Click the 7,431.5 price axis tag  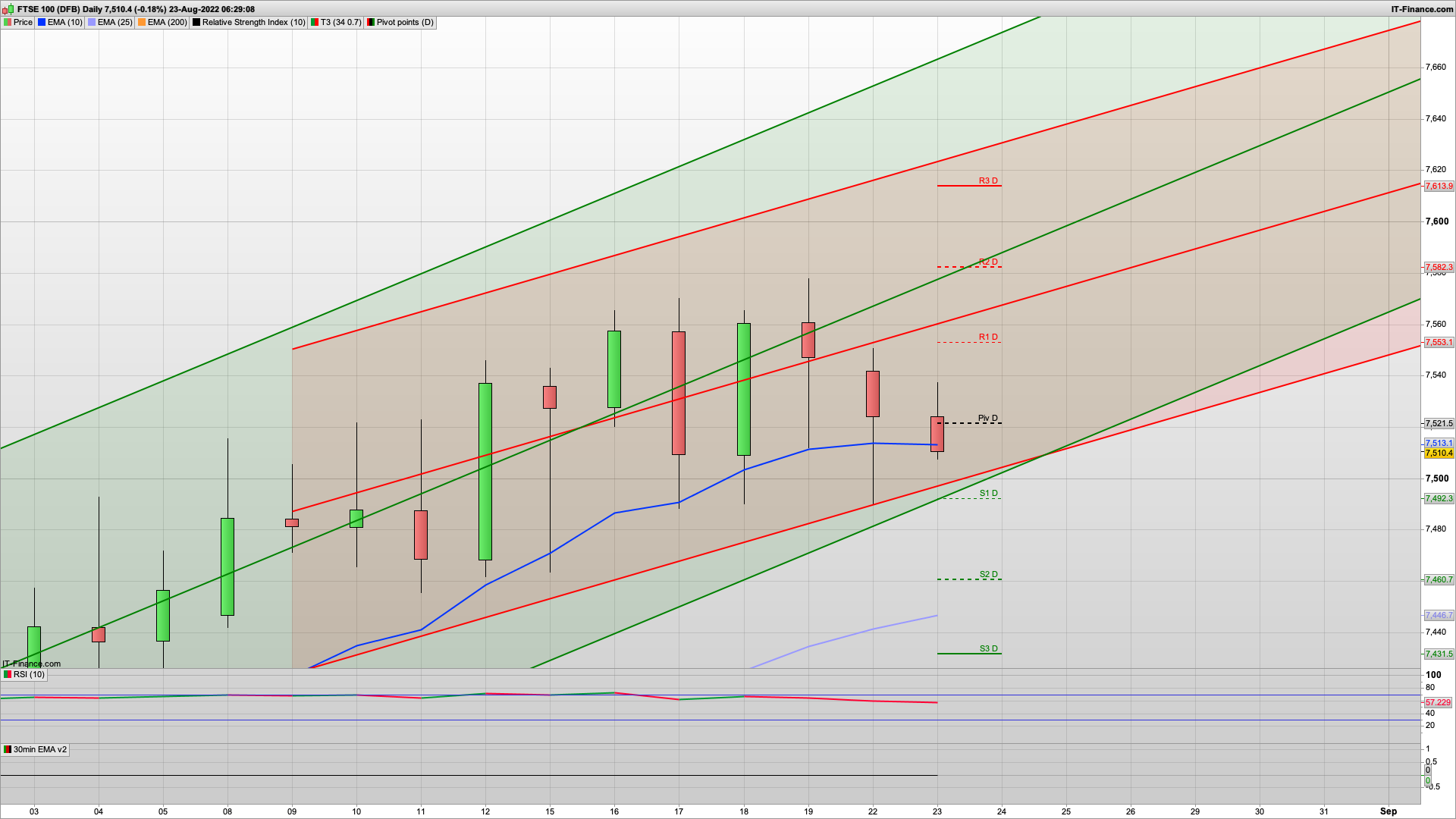tap(1439, 654)
